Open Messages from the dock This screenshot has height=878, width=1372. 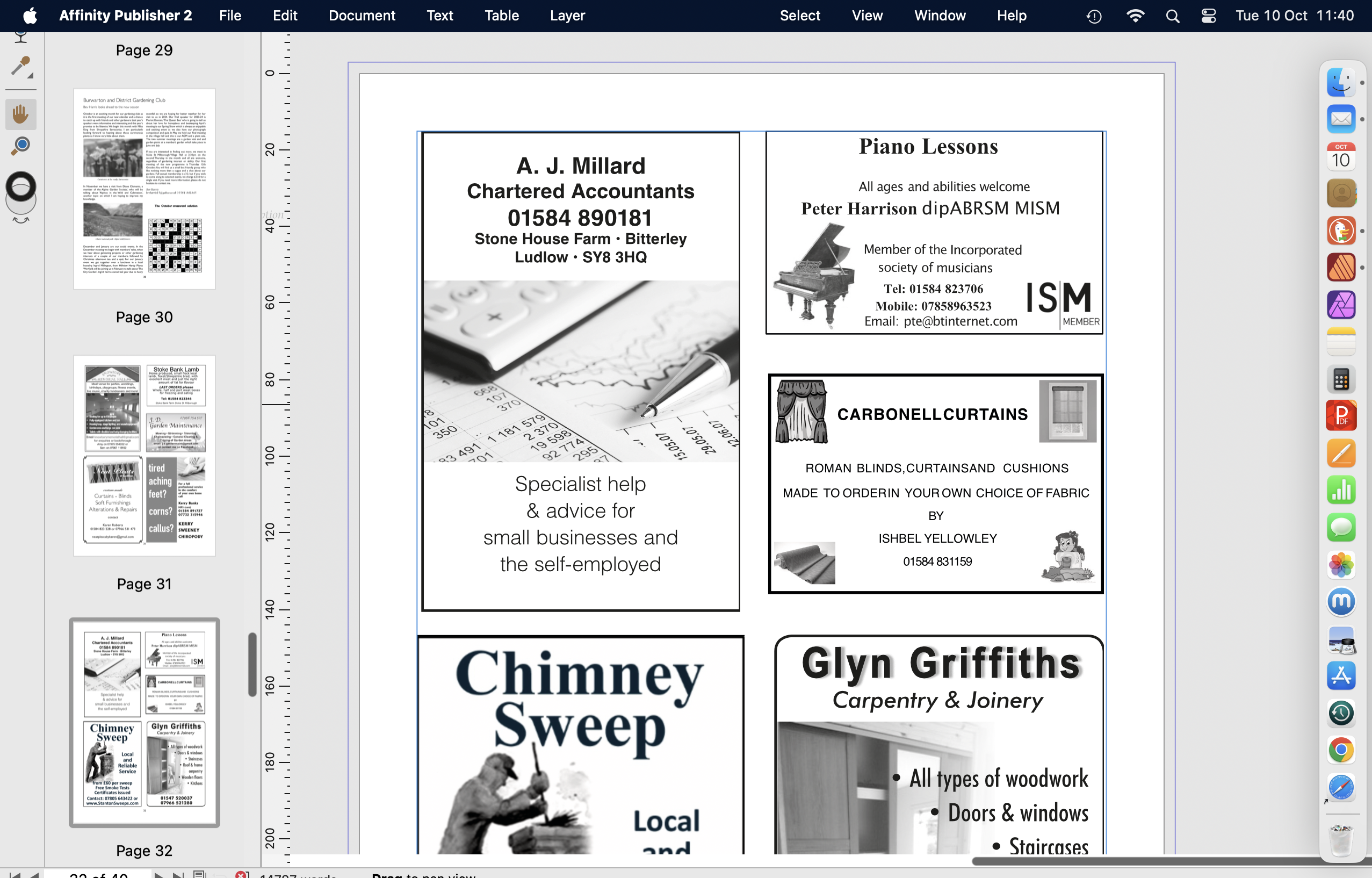click(1341, 527)
